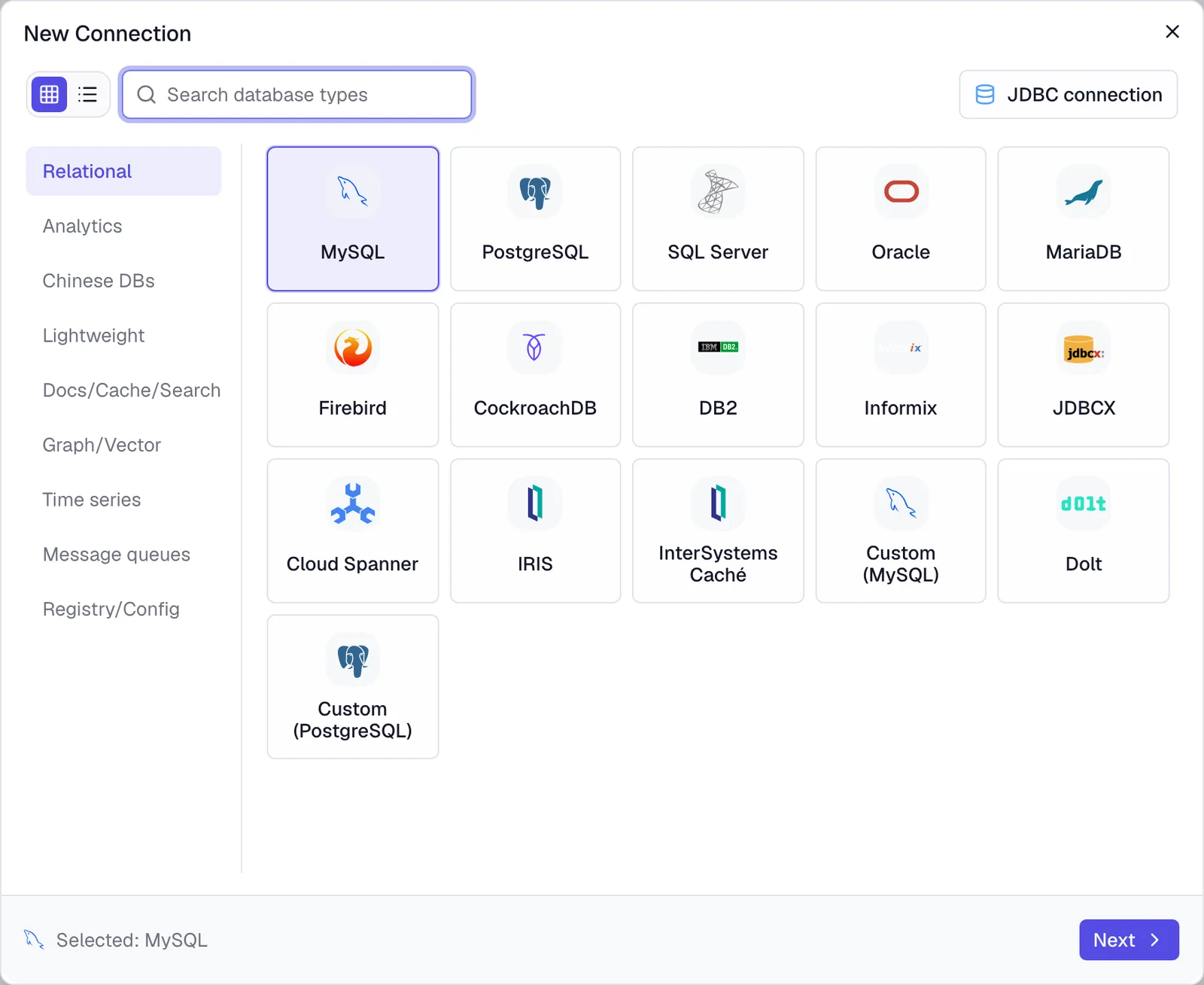Click the 'SQL Server' label text
This screenshot has width=1204, height=985.
(718, 251)
